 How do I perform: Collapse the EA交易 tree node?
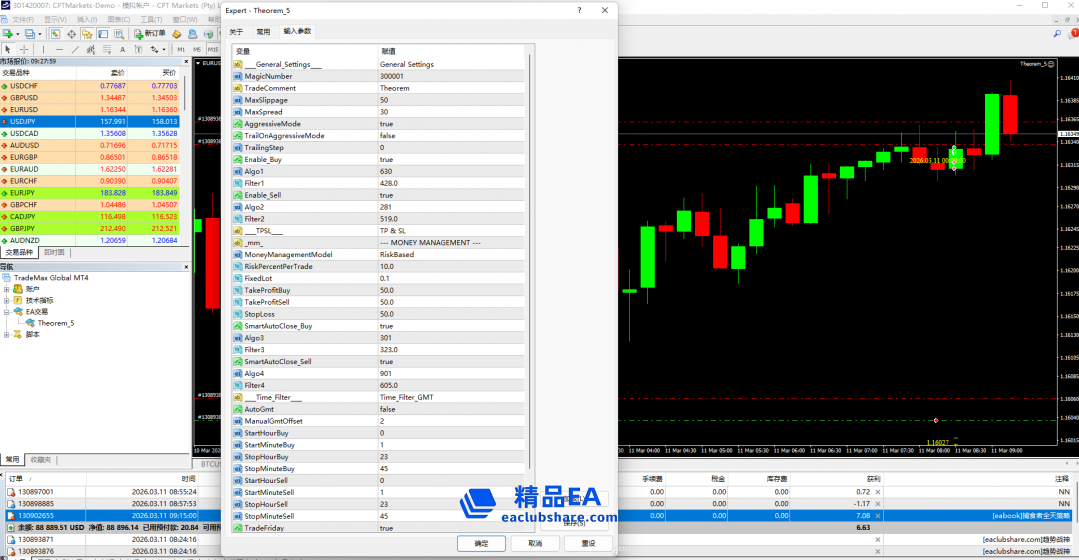click(7, 312)
